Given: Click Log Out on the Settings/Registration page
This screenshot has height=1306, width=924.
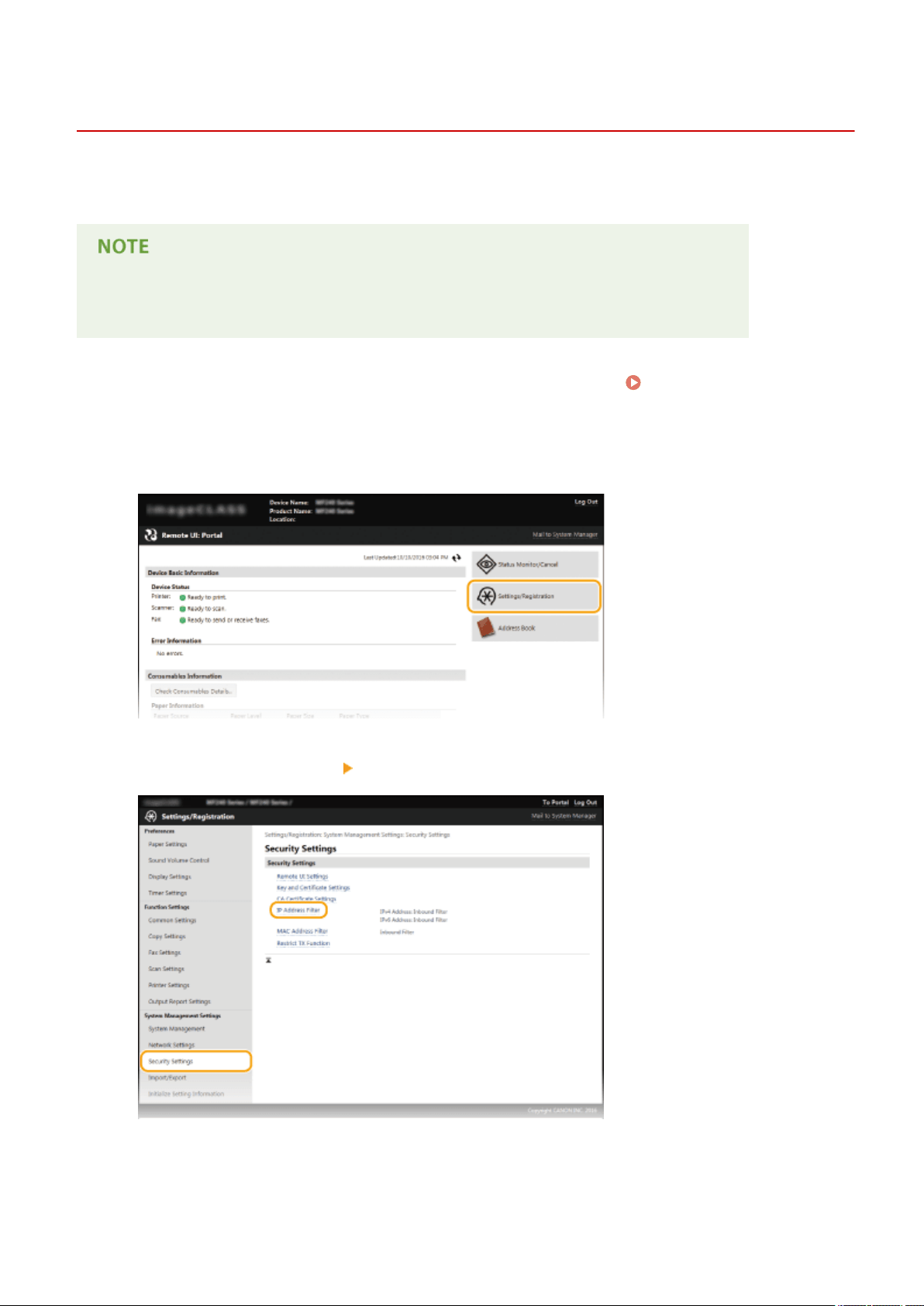Looking at the screenshot, I should coord(586,802).
